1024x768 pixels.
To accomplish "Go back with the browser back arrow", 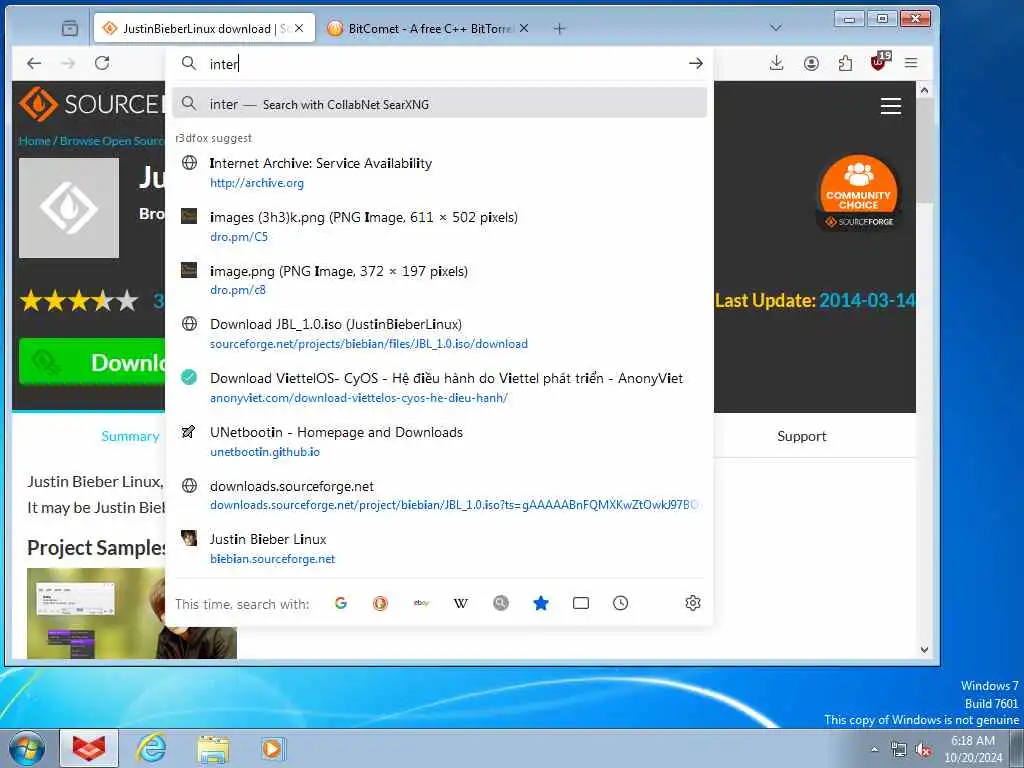I will coord(34,63).
